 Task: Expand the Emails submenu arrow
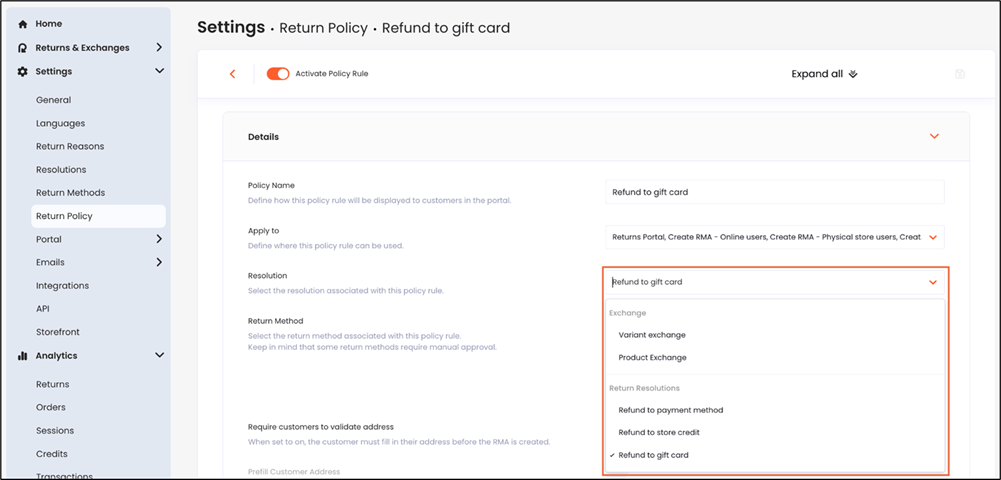[x=159, y=262]
